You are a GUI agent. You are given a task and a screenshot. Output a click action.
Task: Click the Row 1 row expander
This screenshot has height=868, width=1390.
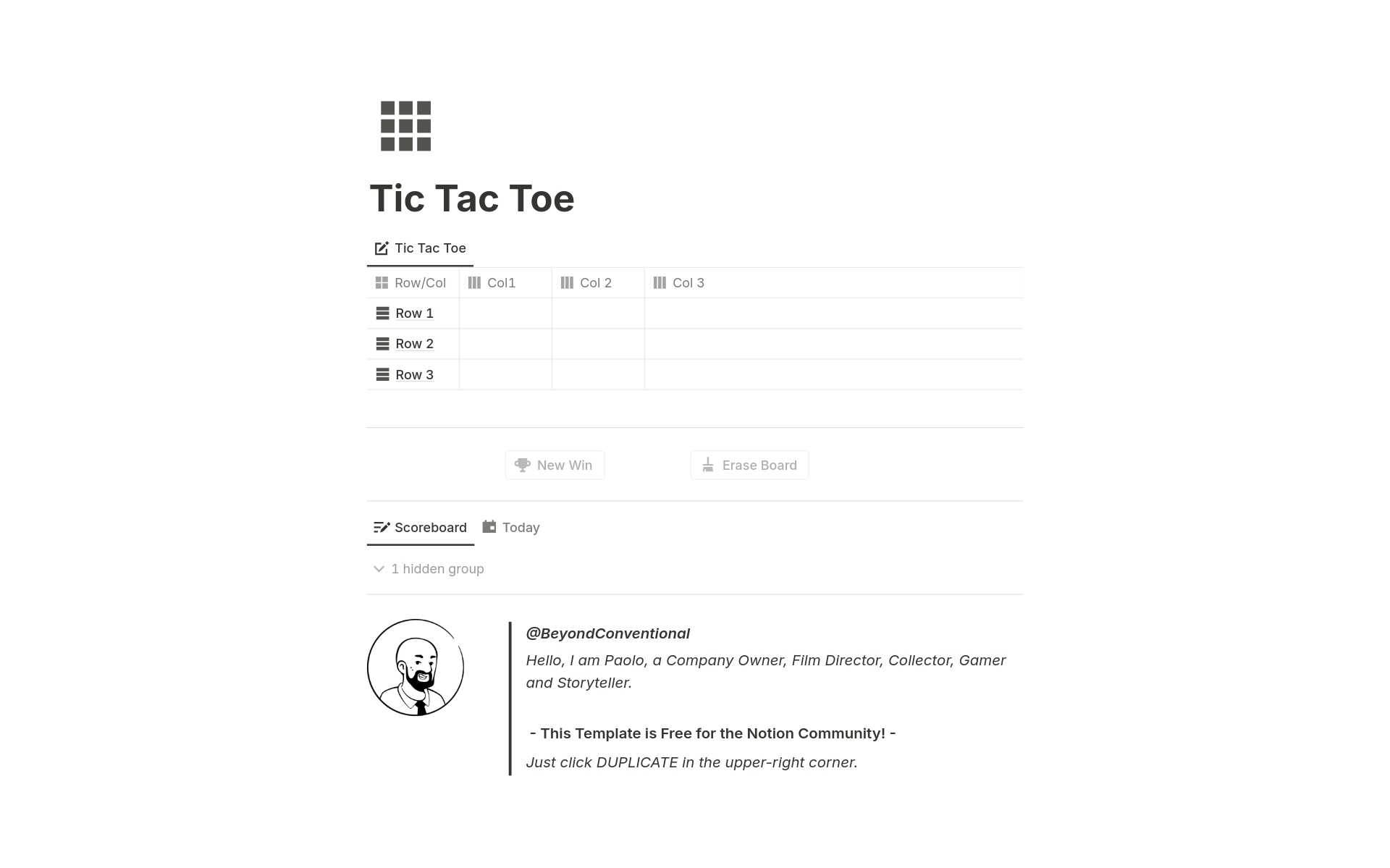pos(383,313)
